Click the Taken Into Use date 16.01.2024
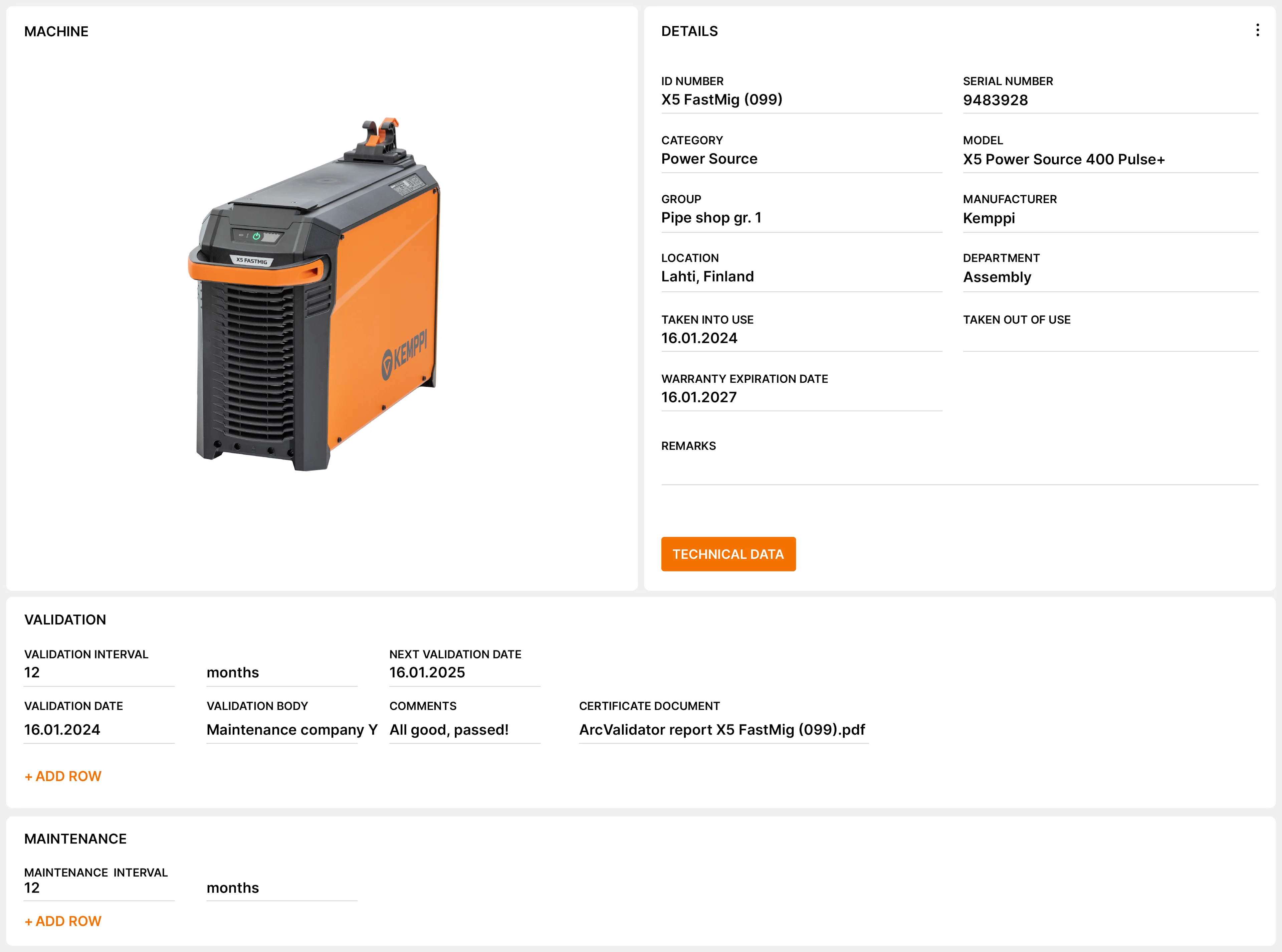The height and width of the screenshot is (952, 1282). 802,339
